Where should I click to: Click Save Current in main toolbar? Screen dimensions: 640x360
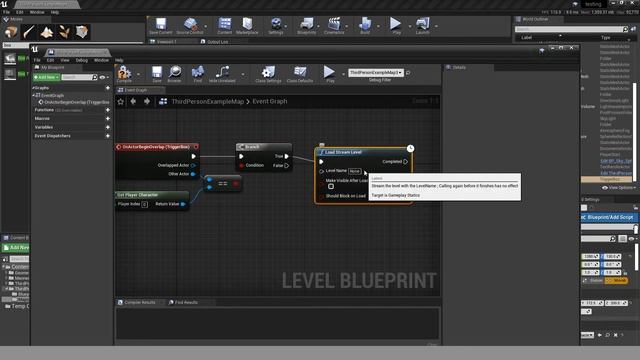tap(160, 25)
